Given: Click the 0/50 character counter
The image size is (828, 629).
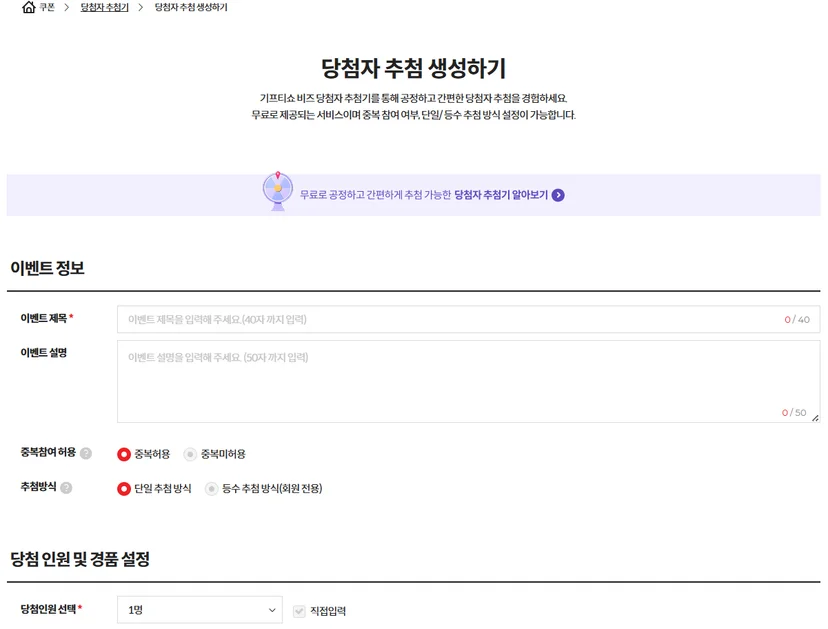Looking at the screenshot, I should tap(794, 412).
